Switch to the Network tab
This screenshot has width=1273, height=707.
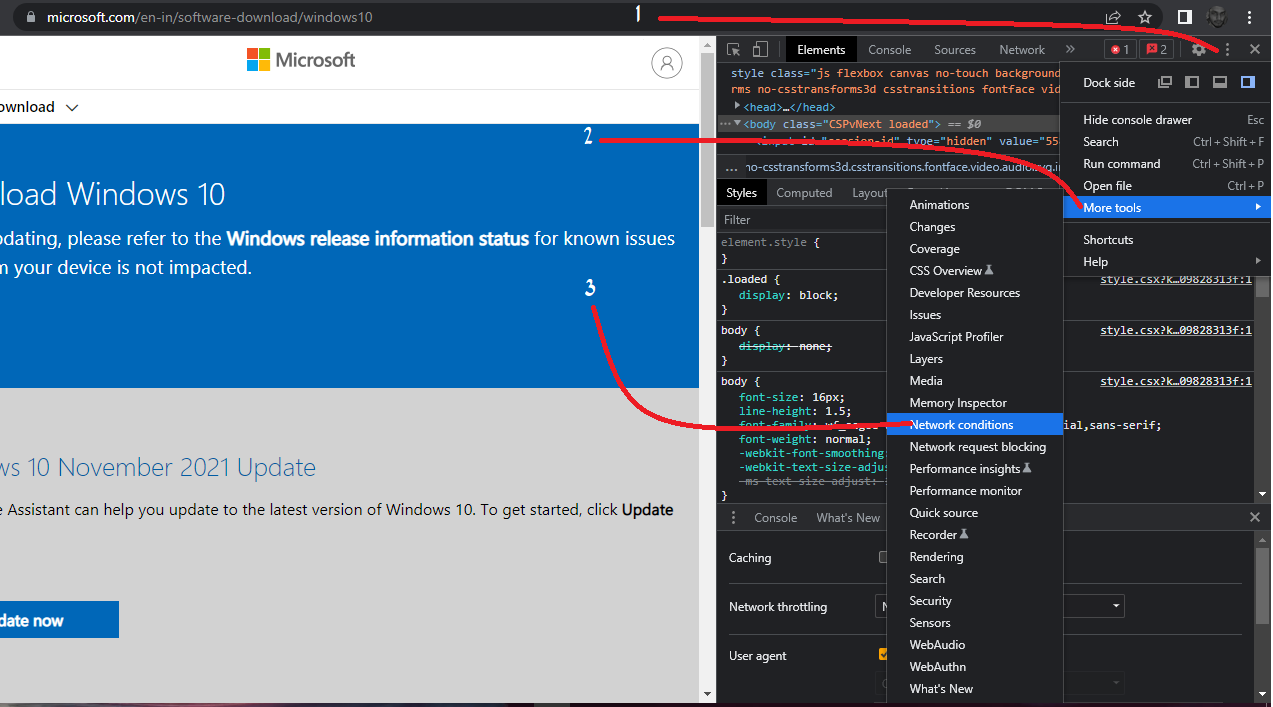pyautogui.click(x=1022, y=50)
